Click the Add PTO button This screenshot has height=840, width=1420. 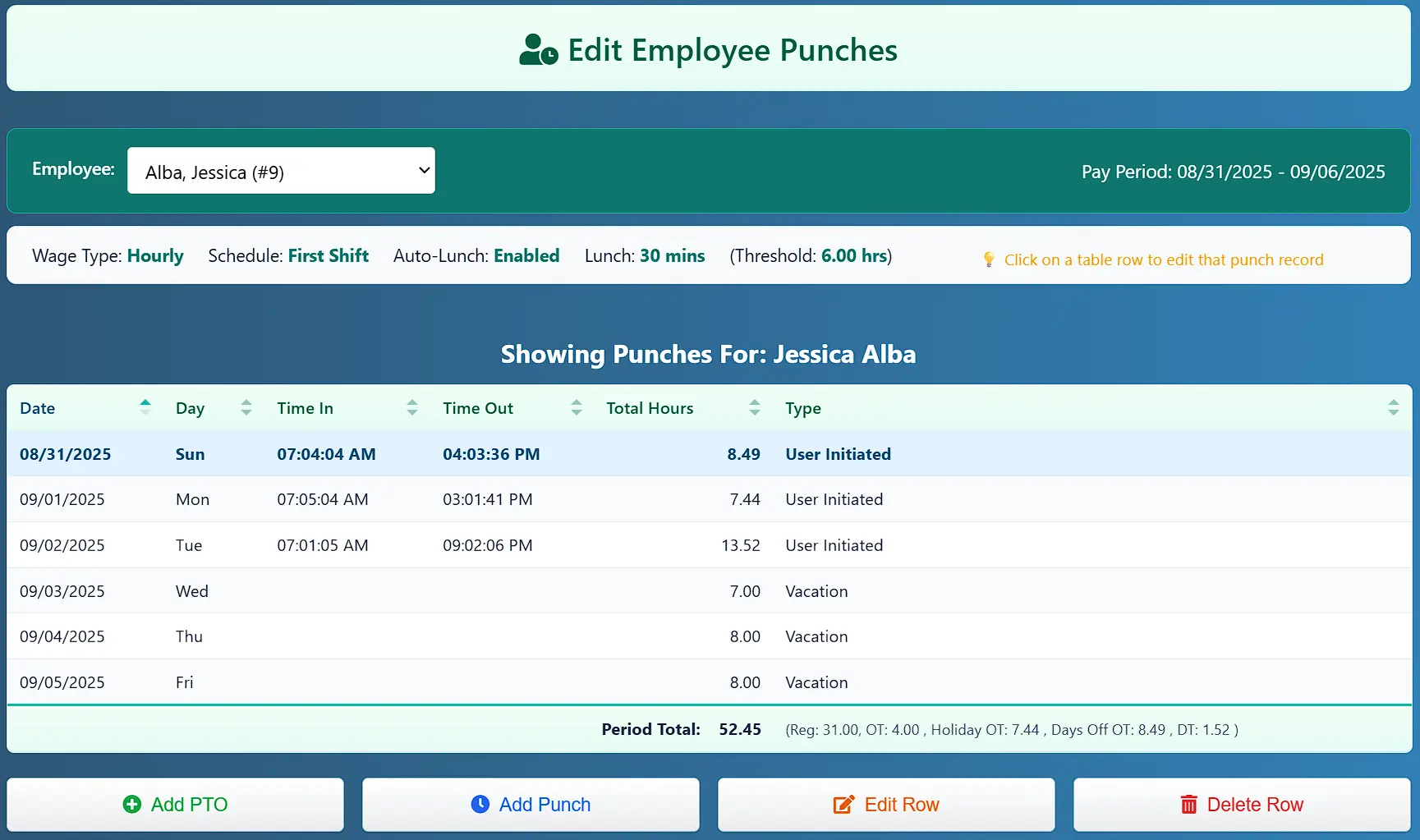(x=175, y=805)
